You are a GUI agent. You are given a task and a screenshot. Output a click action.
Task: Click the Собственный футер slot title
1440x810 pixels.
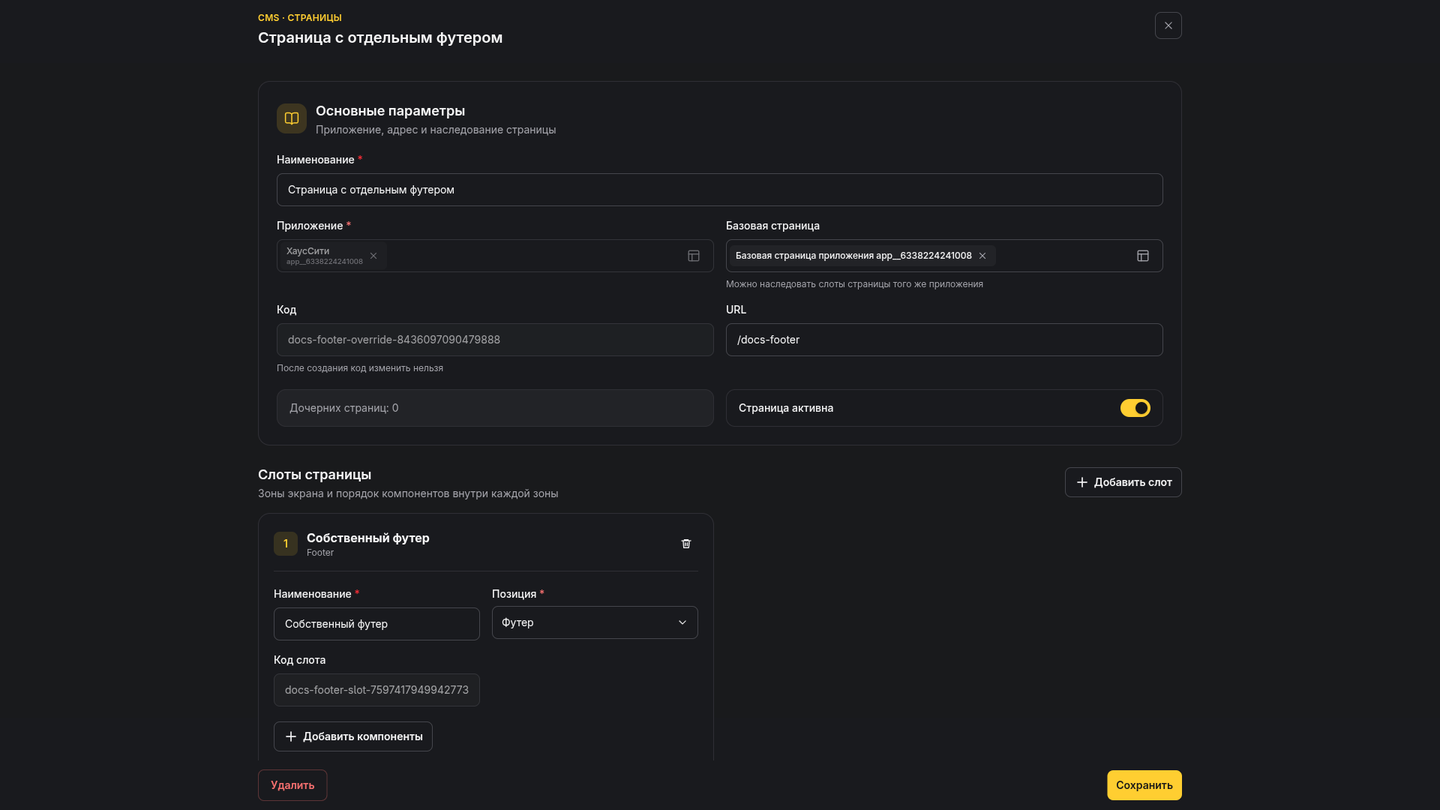(368, 538)
